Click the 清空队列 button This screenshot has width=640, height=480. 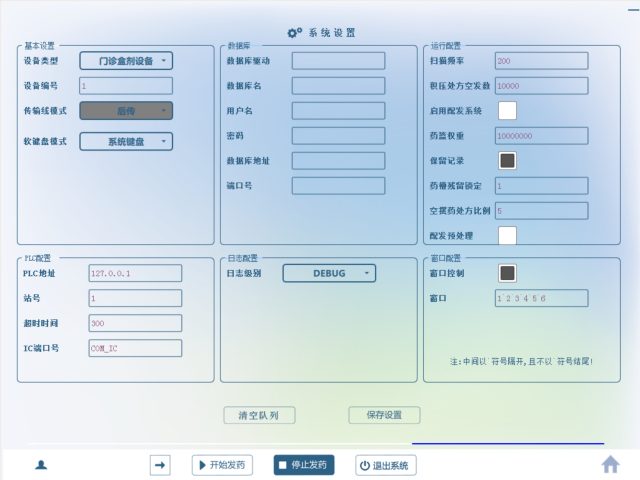tap(258, 415)
